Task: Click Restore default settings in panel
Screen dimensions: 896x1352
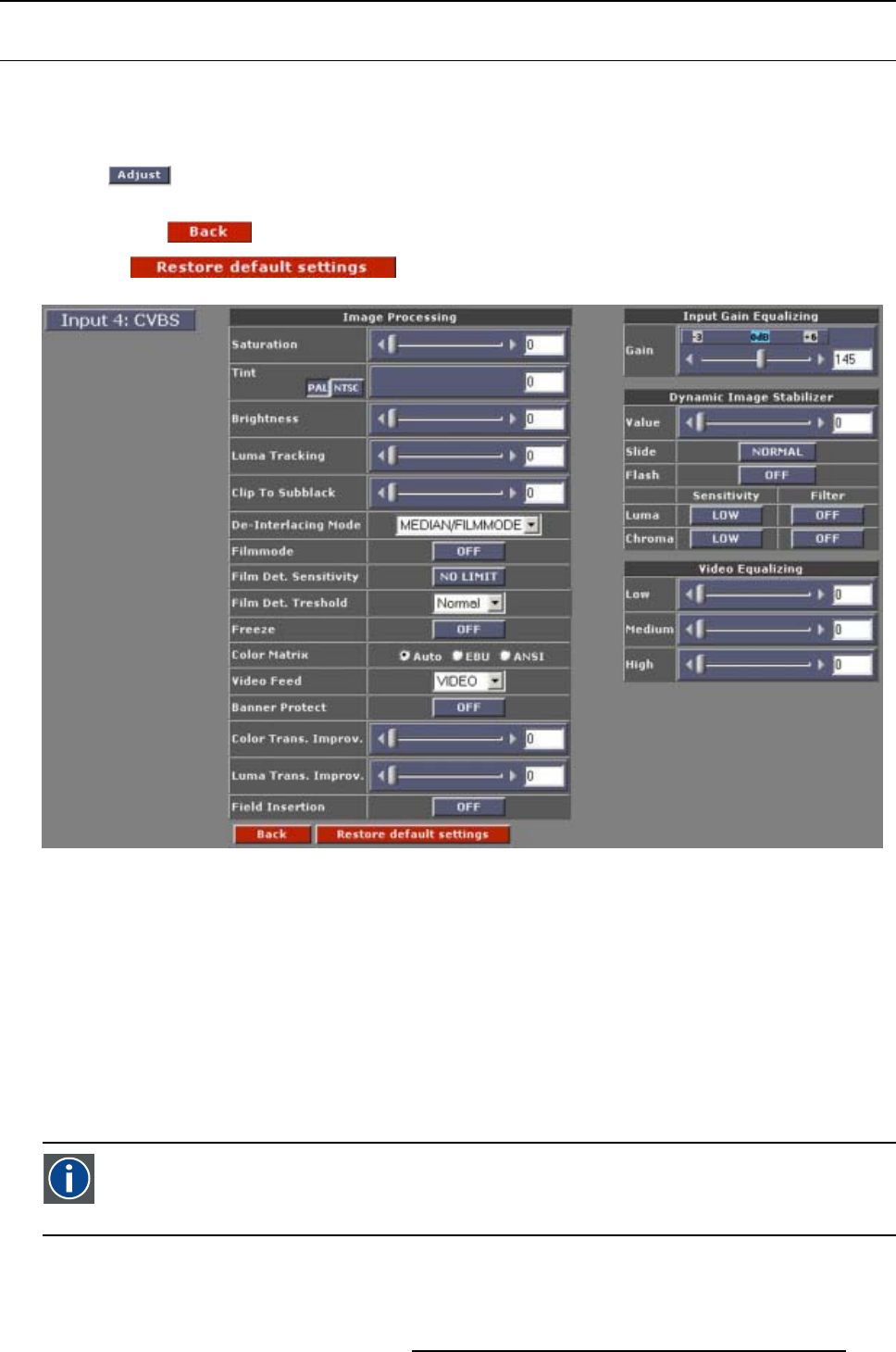Action: (413, 834)
